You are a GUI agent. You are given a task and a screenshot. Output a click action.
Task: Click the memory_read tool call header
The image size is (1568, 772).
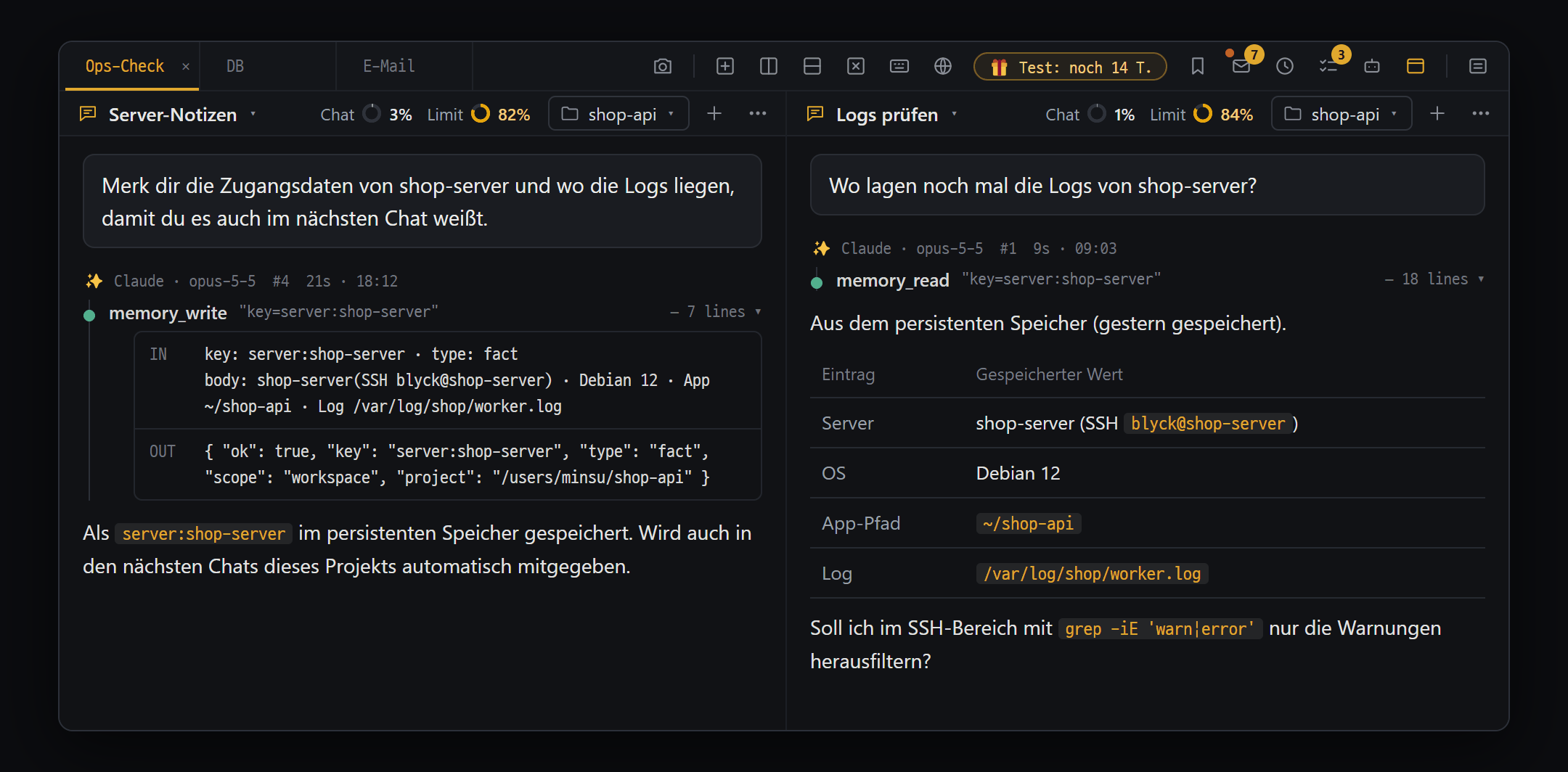pyautogui.click(x=1148, y=280)
